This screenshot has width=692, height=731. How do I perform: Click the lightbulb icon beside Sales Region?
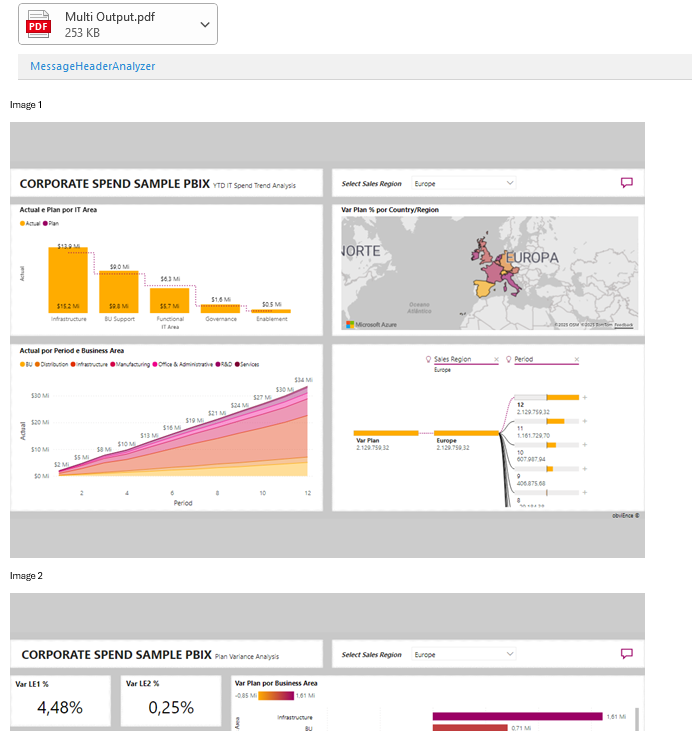[x=428, y=359]
